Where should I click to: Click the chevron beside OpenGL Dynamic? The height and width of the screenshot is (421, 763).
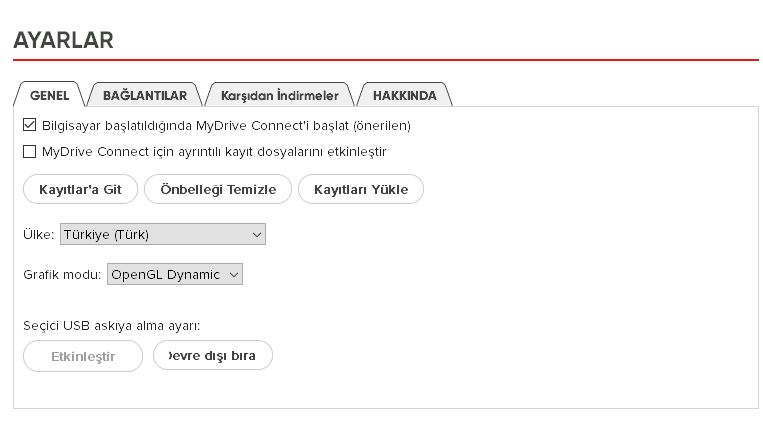pyautogui.click(x=234, y=275)
